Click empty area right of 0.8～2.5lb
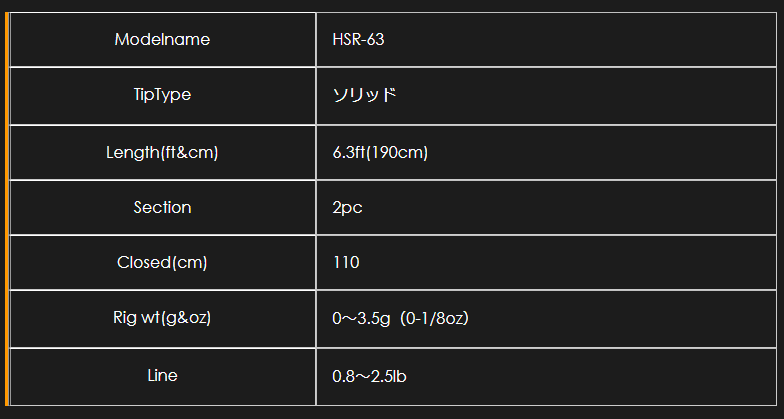This screenshot has height=419, width=784. pyautogui.click(x=592, y=376)
